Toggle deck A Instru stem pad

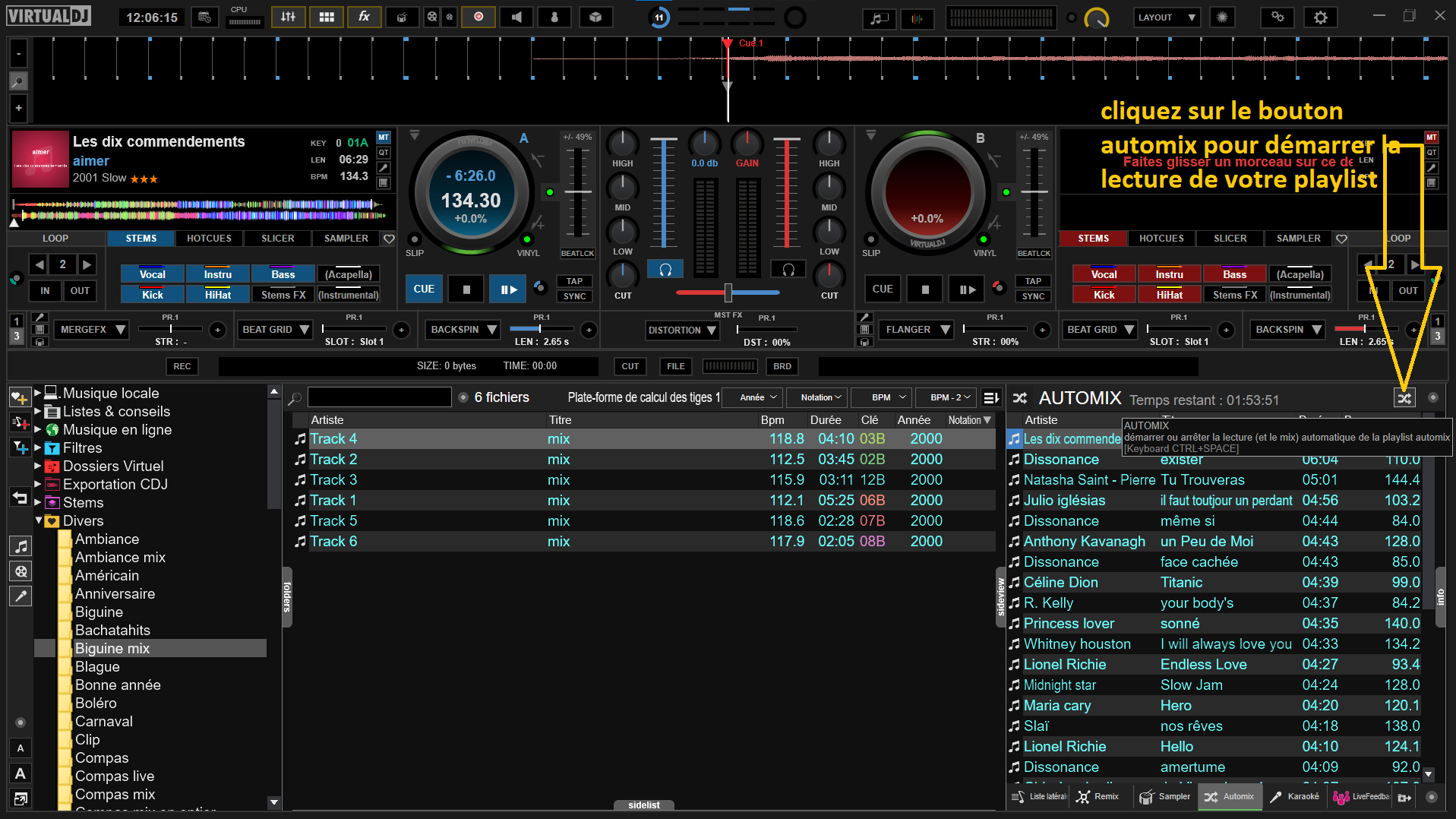point(218,274)
